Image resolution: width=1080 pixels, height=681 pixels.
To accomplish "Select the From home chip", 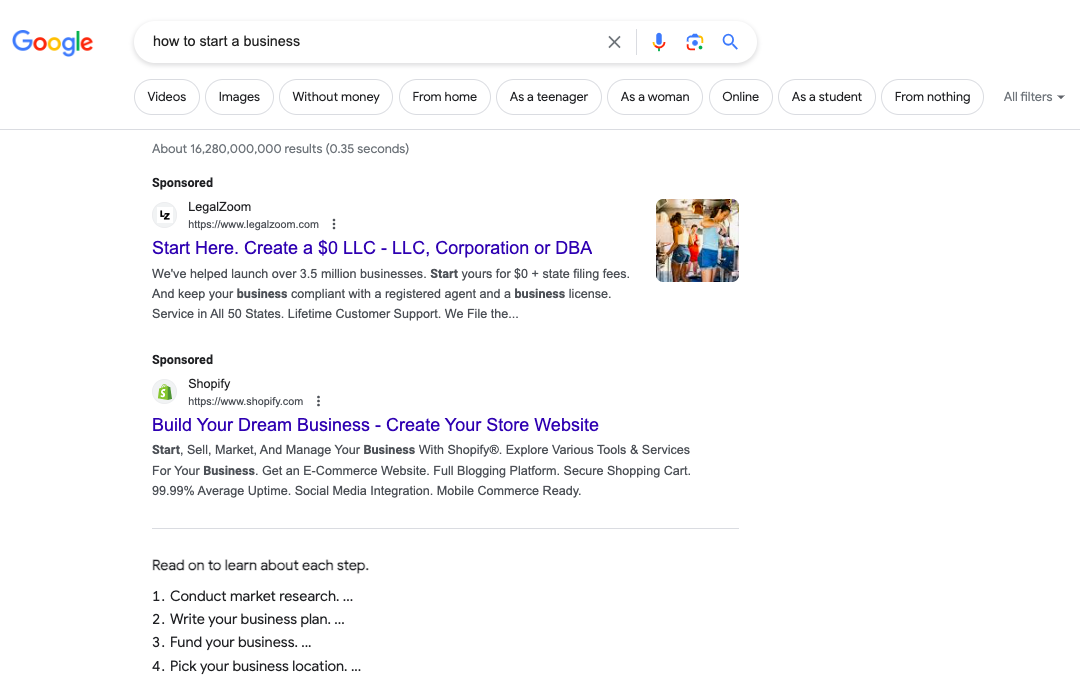I will (445, 97).
